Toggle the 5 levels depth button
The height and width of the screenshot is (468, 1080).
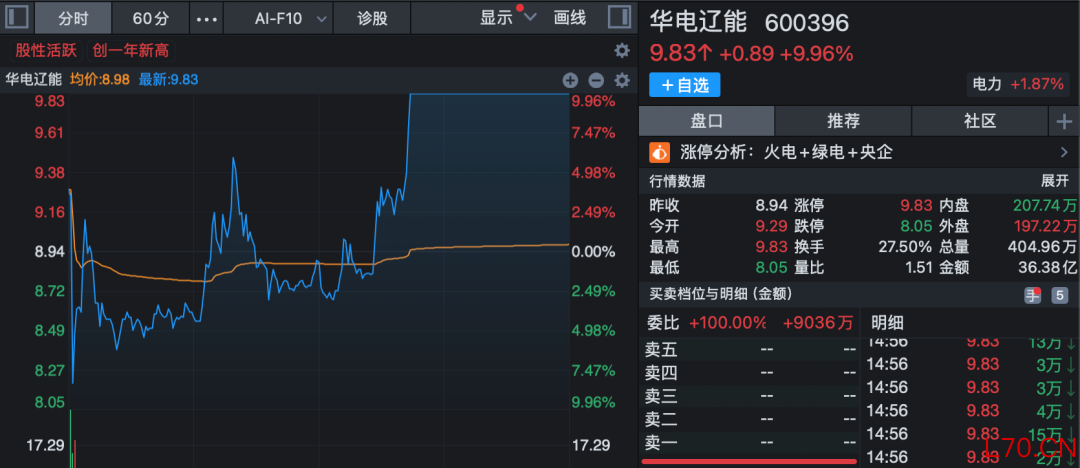(1059, 296)
